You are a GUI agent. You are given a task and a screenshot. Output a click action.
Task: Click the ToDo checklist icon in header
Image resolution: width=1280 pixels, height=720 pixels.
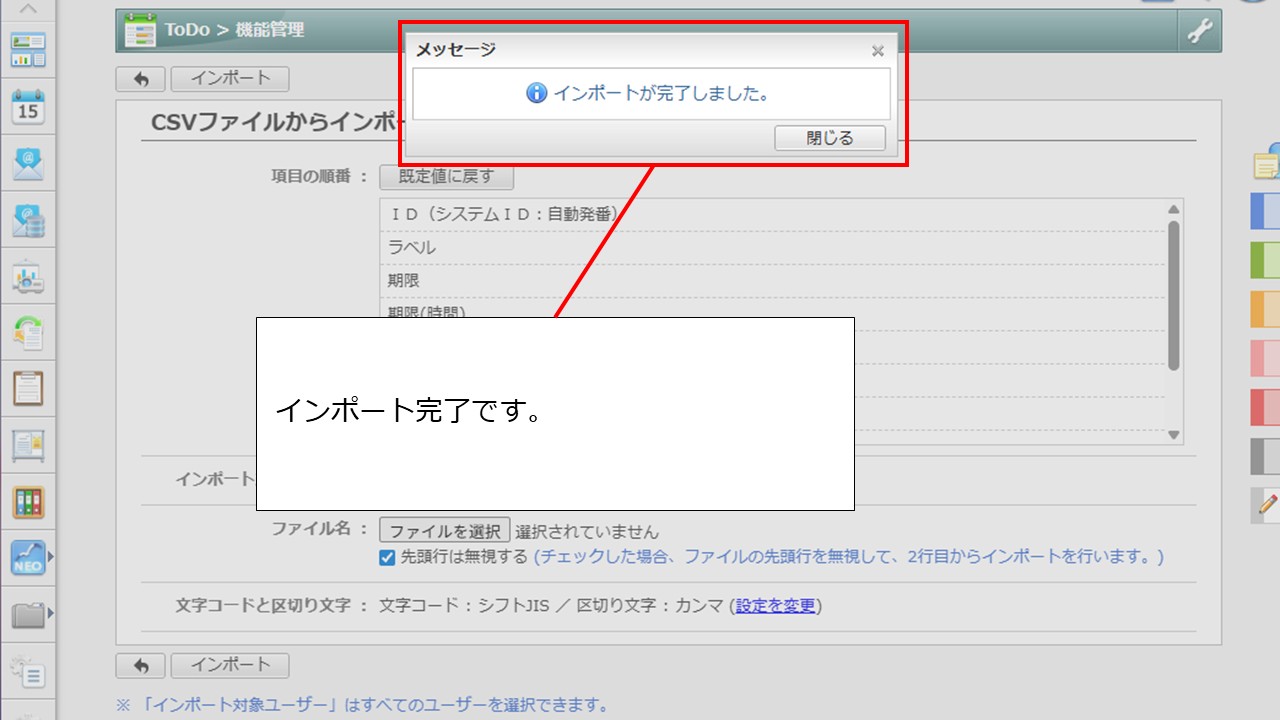(x=140, y=30)
